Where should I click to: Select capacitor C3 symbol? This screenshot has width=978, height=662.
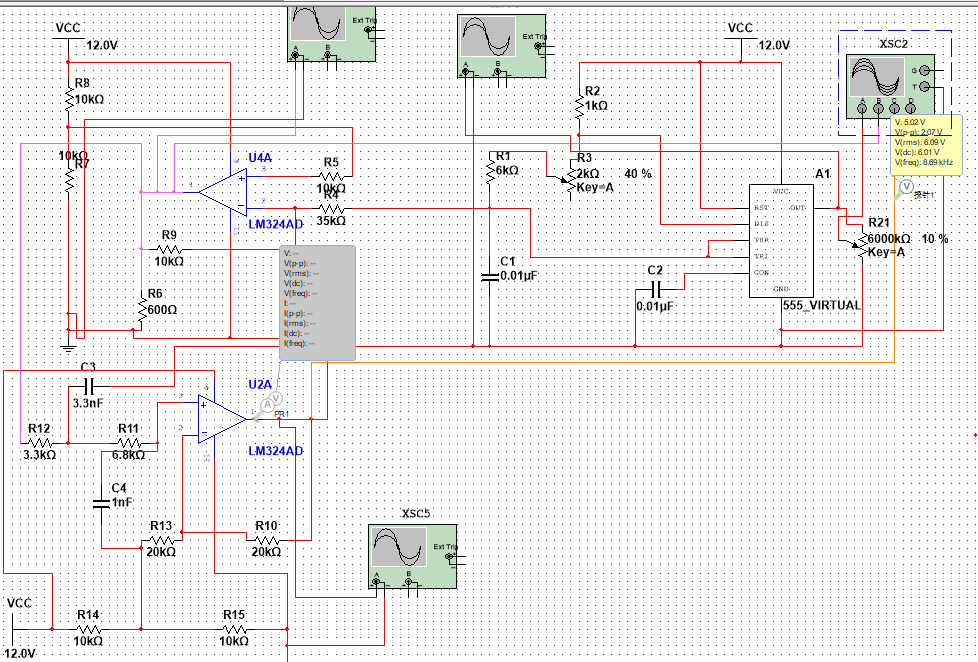(x=88, y=386)
